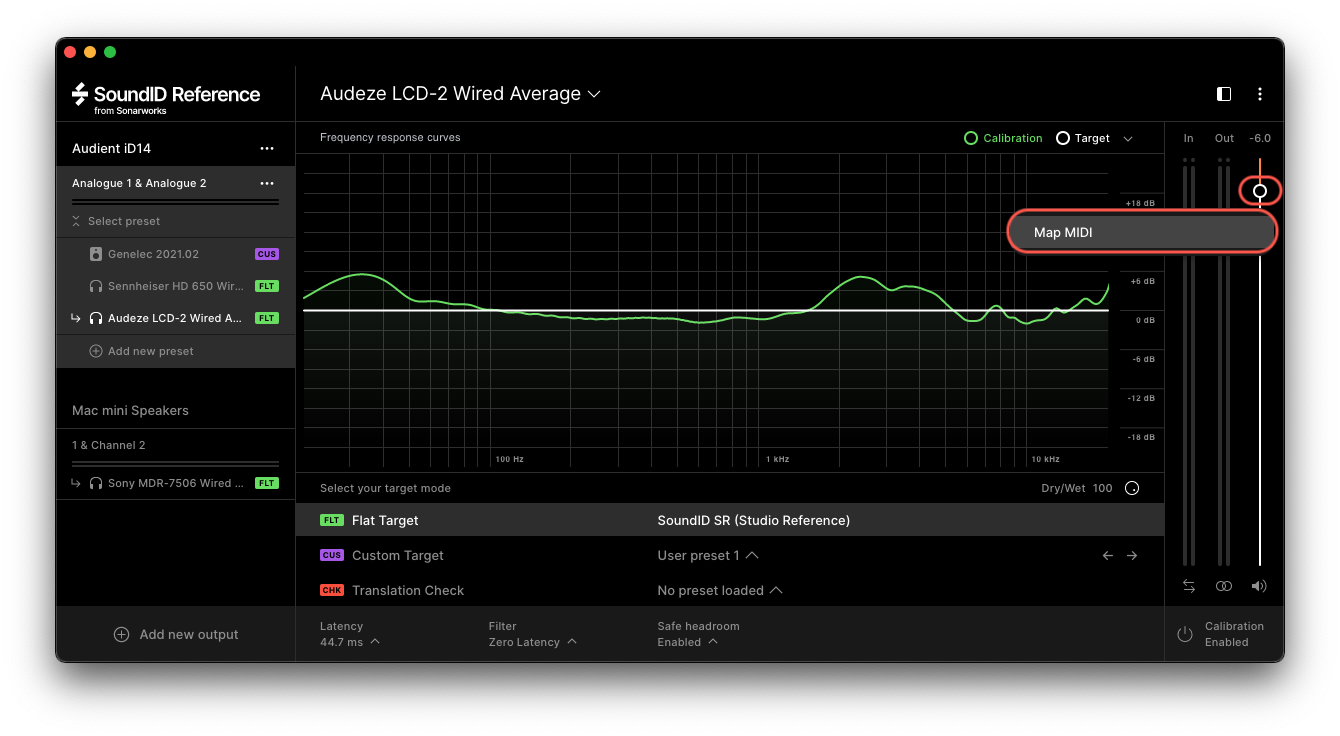Viewport: 1340px width, 736px height.
Task: Choose the Map MIDI context menu item
Action: [x=1142, y=232]
